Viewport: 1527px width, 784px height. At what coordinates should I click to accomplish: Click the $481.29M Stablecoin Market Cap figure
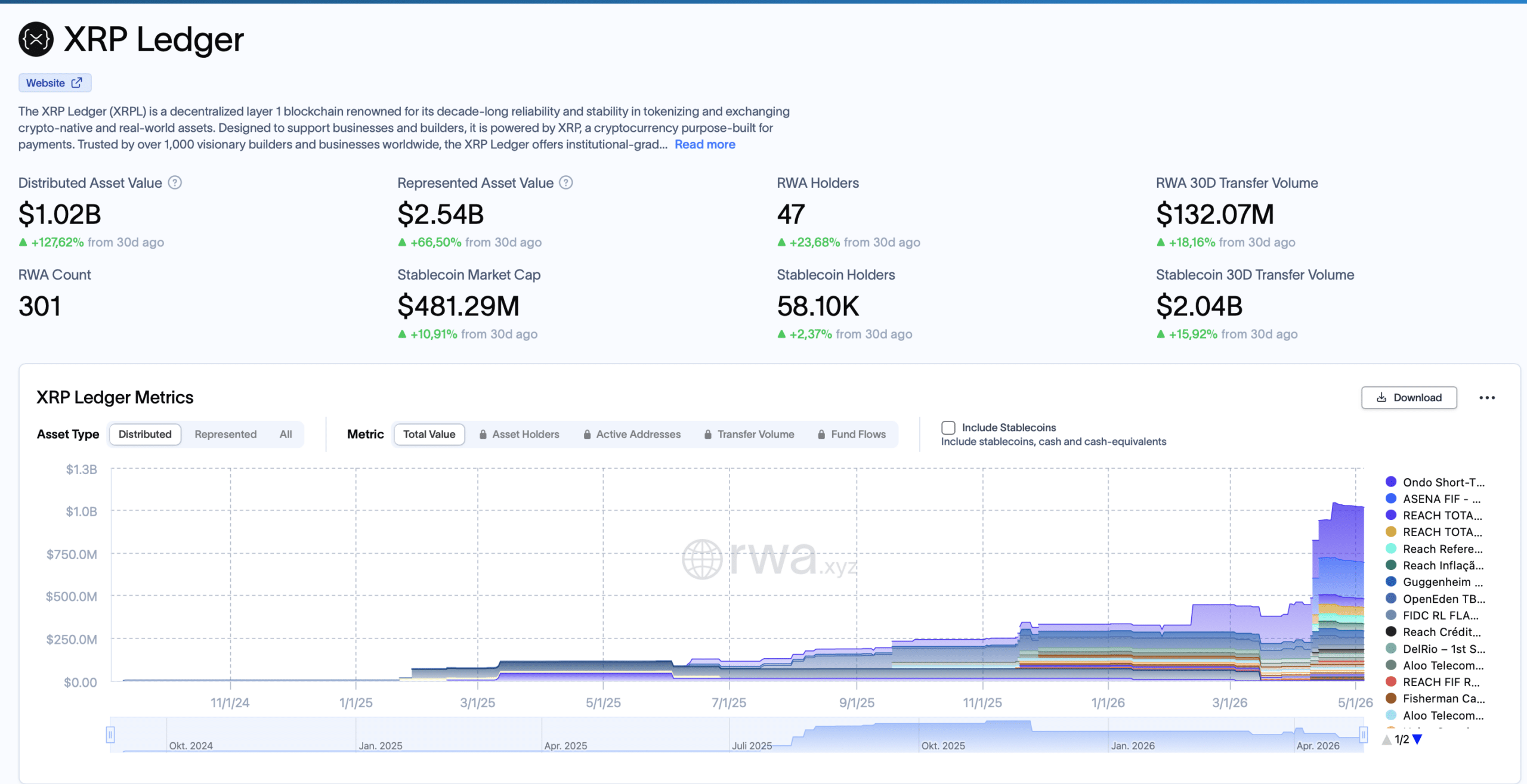tap(459, 306)
